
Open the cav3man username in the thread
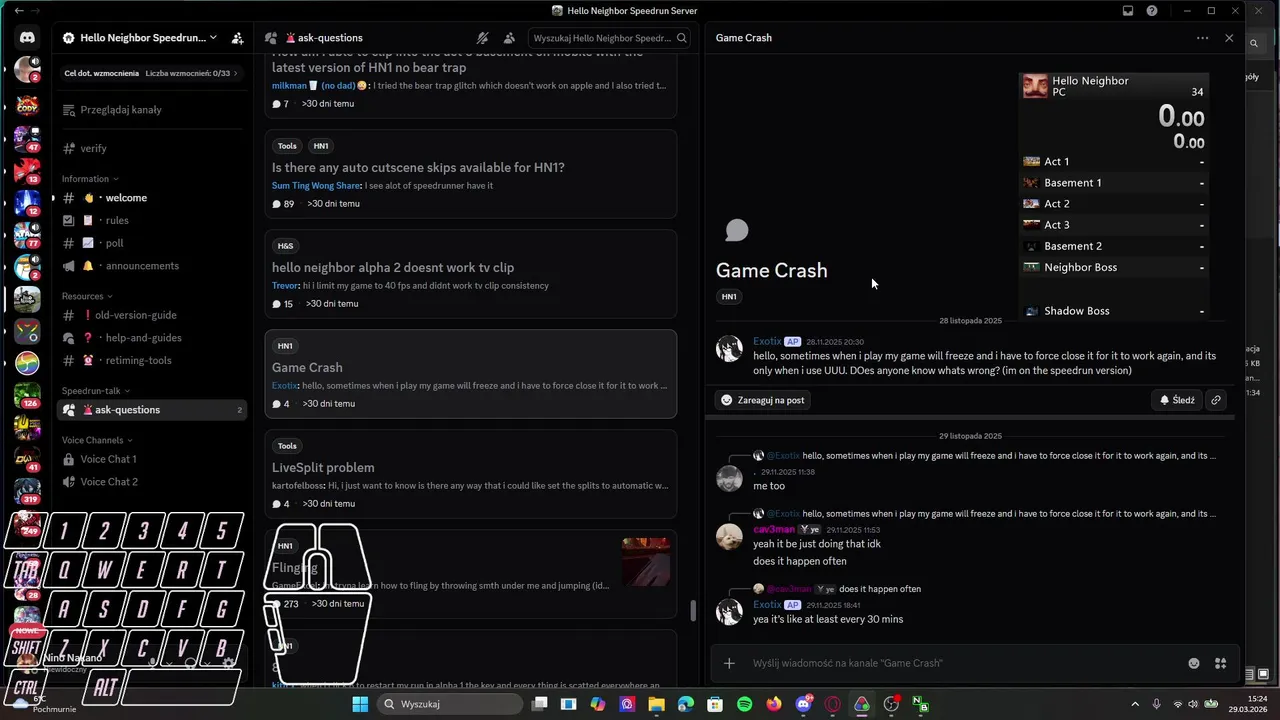[x=774, y=529]
